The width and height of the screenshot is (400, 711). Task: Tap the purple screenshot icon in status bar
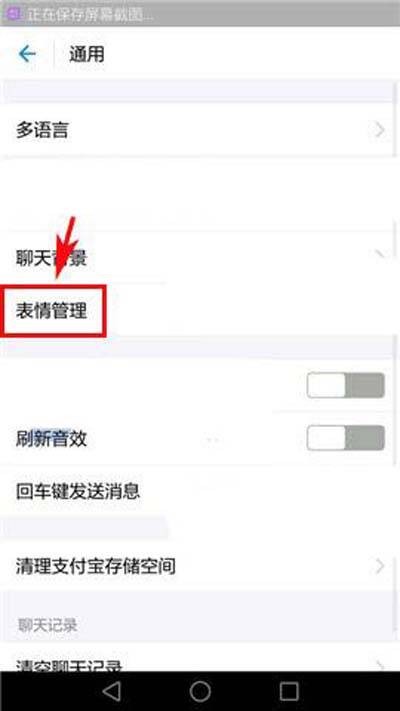click(x=14, y=14)
